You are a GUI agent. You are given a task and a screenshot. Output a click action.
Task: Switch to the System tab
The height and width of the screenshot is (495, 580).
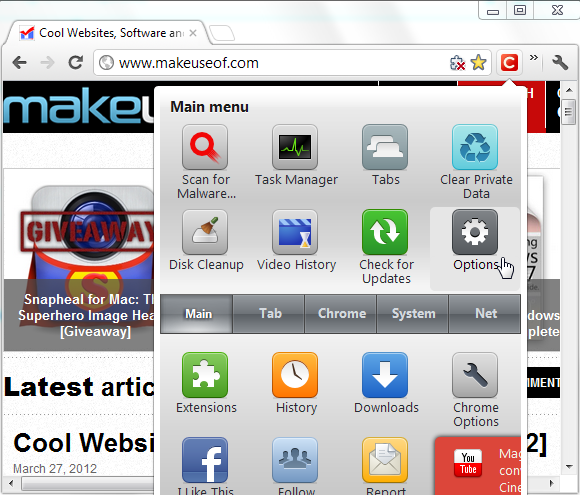(x=412, y=314)
